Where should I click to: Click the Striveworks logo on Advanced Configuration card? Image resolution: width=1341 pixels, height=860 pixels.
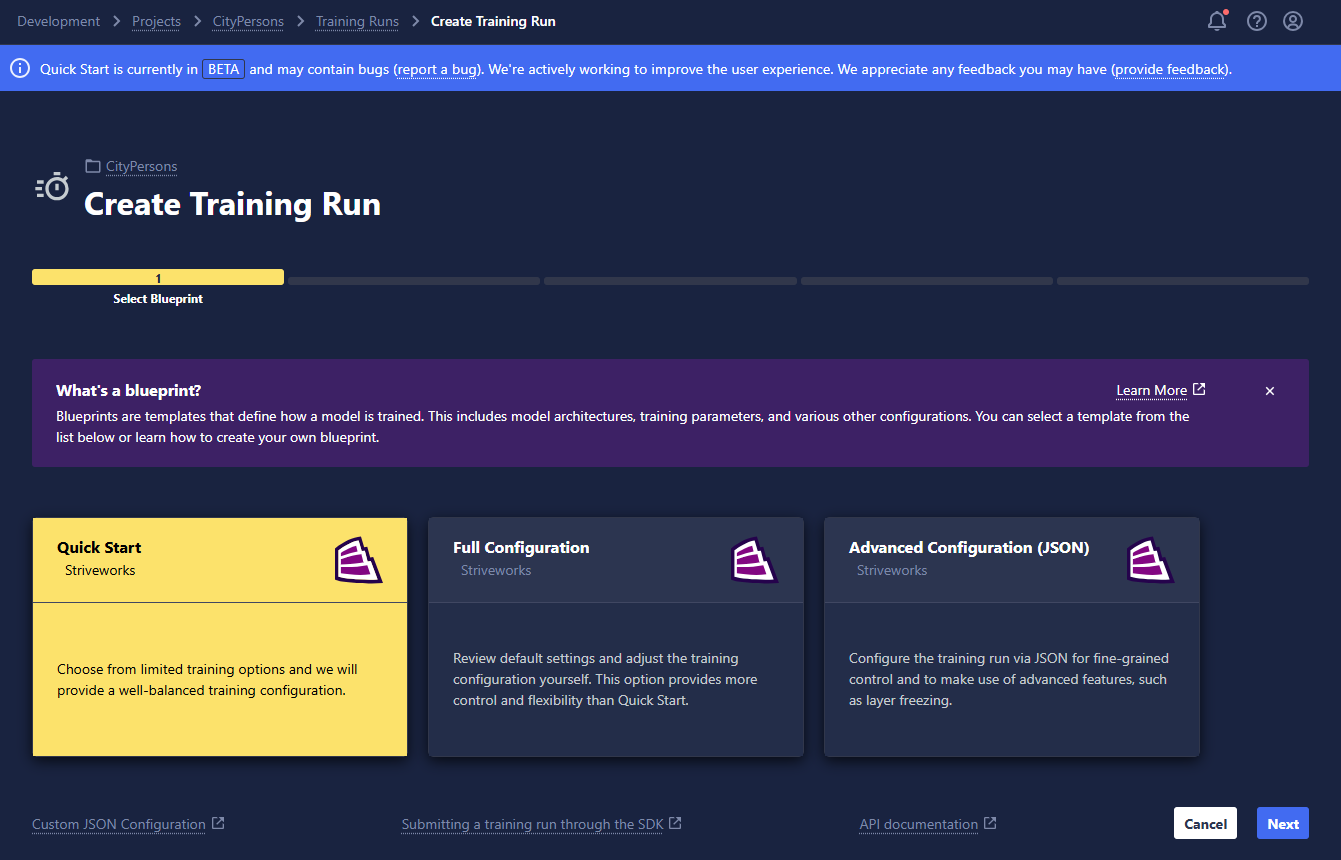click(1150, 560)
